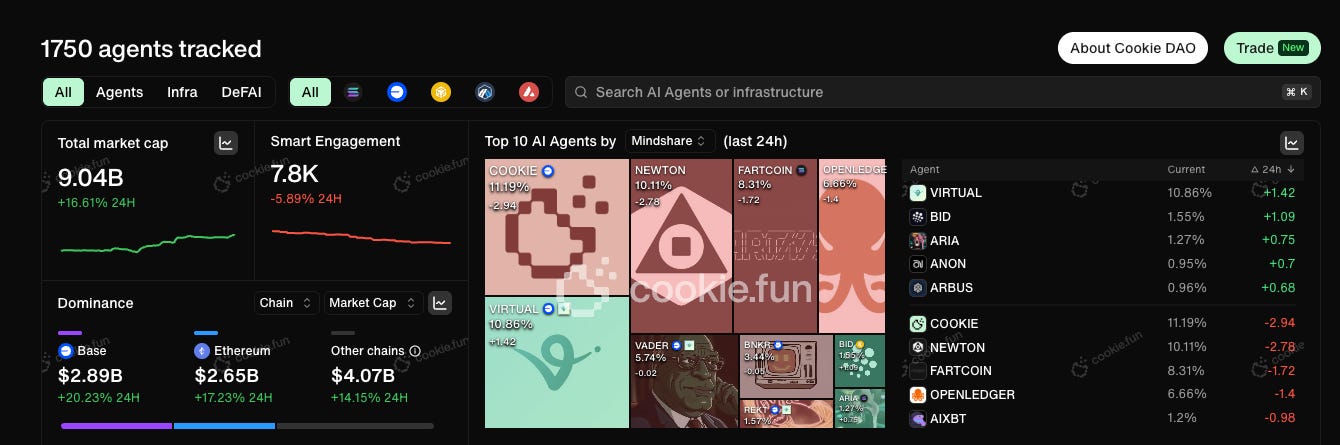Click the Ethereum logo in Dominance
The width and height of the screenshot is (1340, 445).
click(201, 351)
